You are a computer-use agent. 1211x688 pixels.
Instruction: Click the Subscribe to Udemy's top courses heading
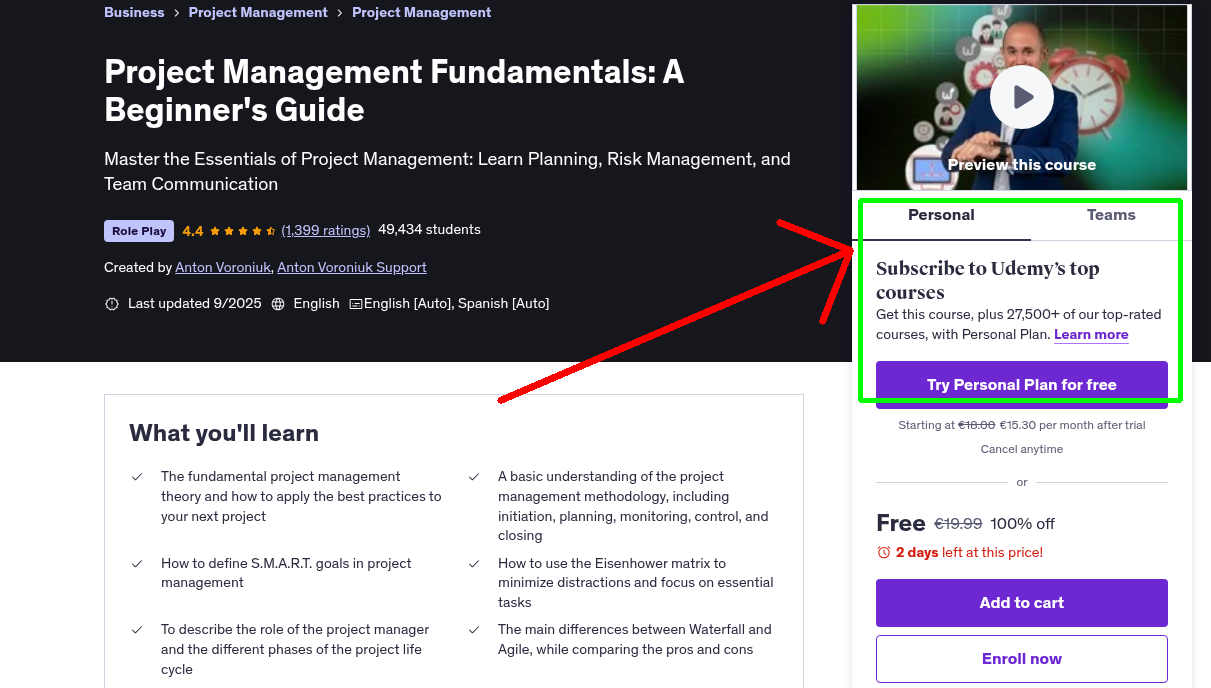(x=988, y=281)
